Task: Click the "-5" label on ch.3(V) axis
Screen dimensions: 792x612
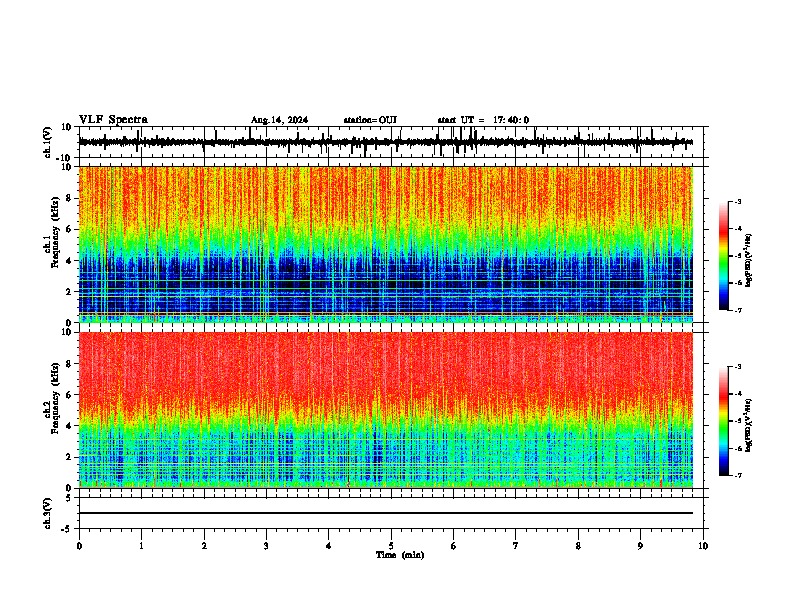Action: coord(67,529)
